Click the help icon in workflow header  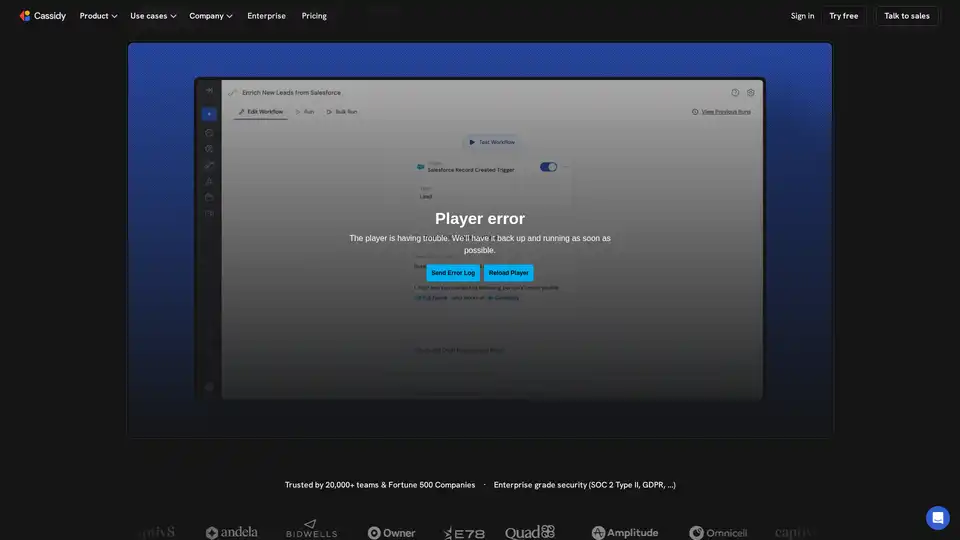pos(735,92)
